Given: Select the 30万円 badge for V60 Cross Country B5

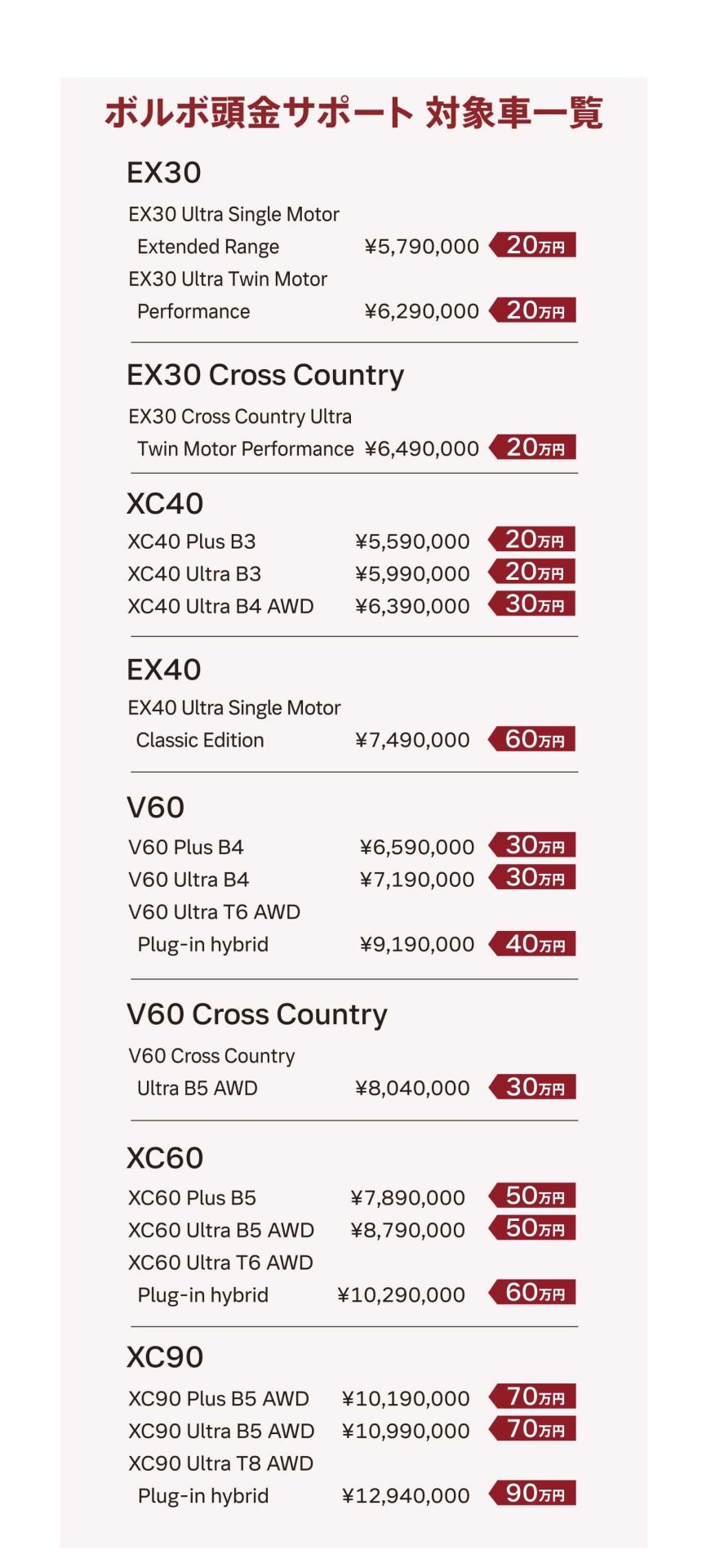Looking at the screenshot, I should pos(532,1087).
